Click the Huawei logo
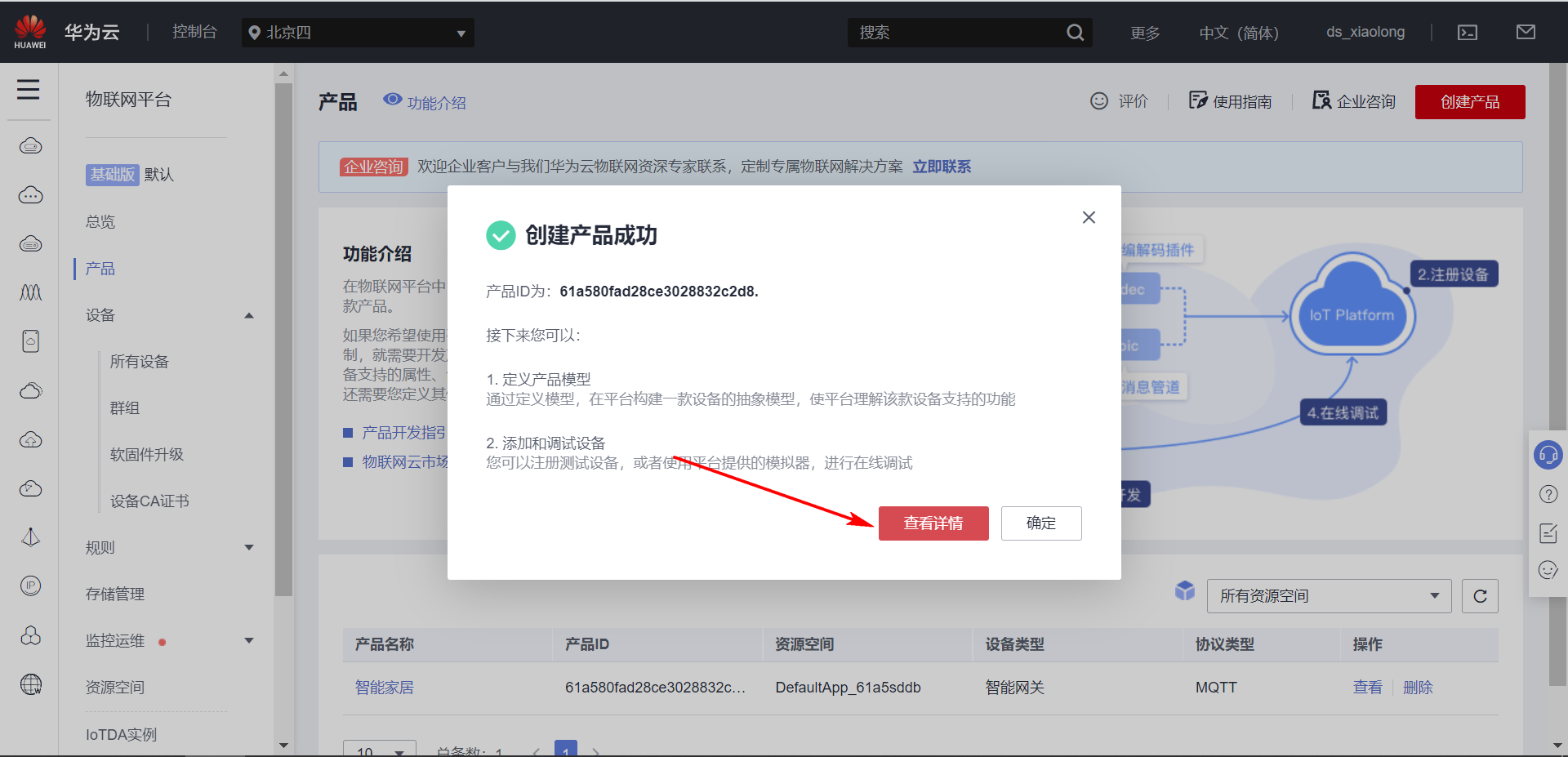This screenshot has width=1568, height=757. (30, 32)
